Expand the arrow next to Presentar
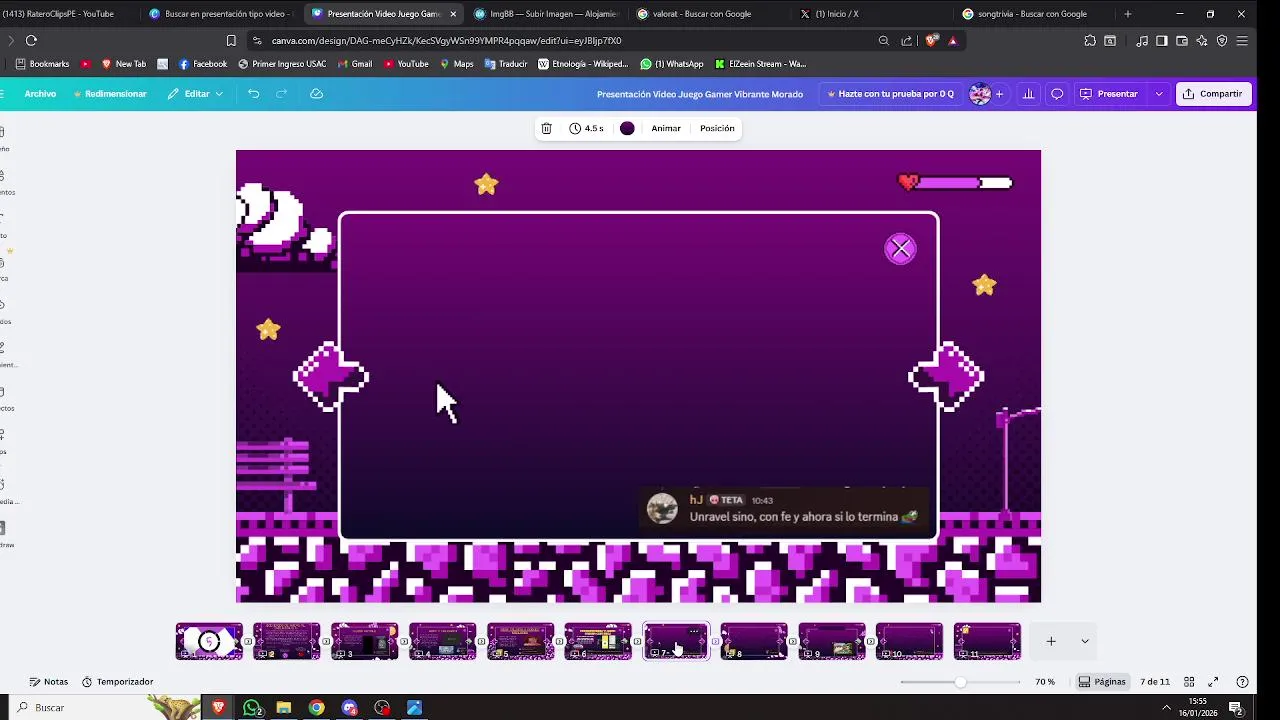Image resolution: width=1280 pixels, height=720 pixels. tap(1159, 94)
